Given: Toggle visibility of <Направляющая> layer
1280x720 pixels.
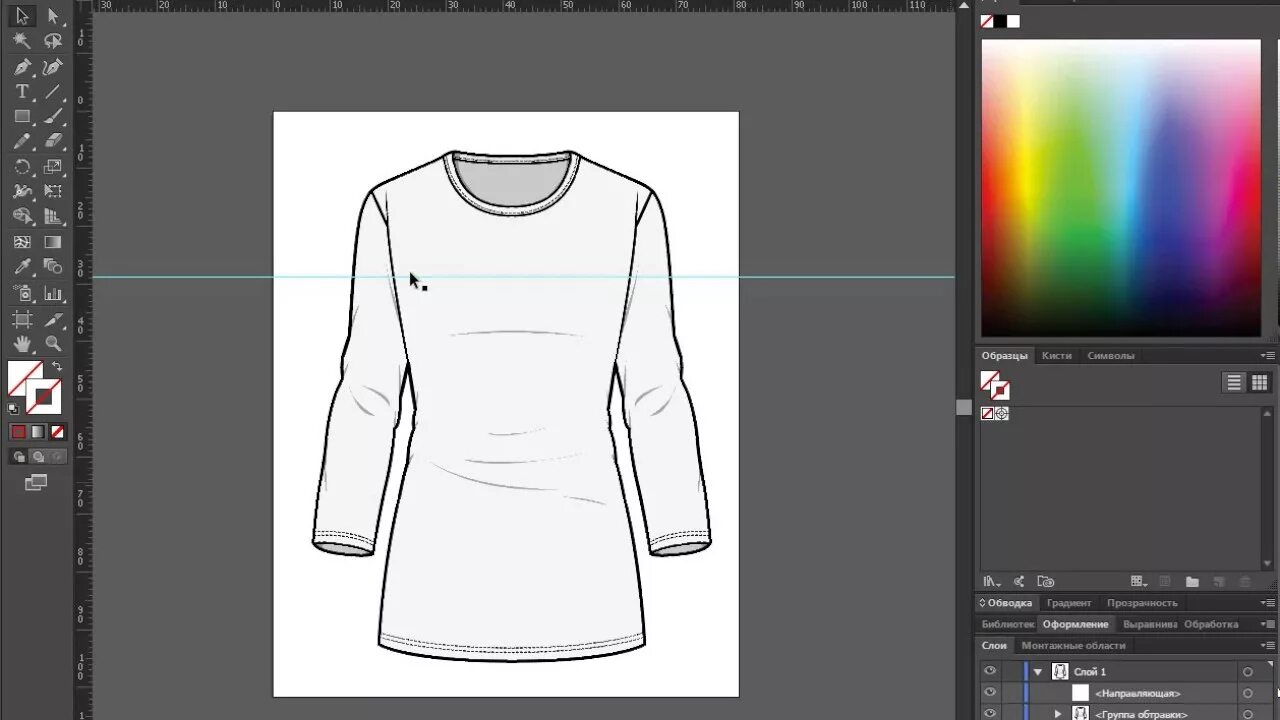Looking at the screenshot, I should (990, 692).
